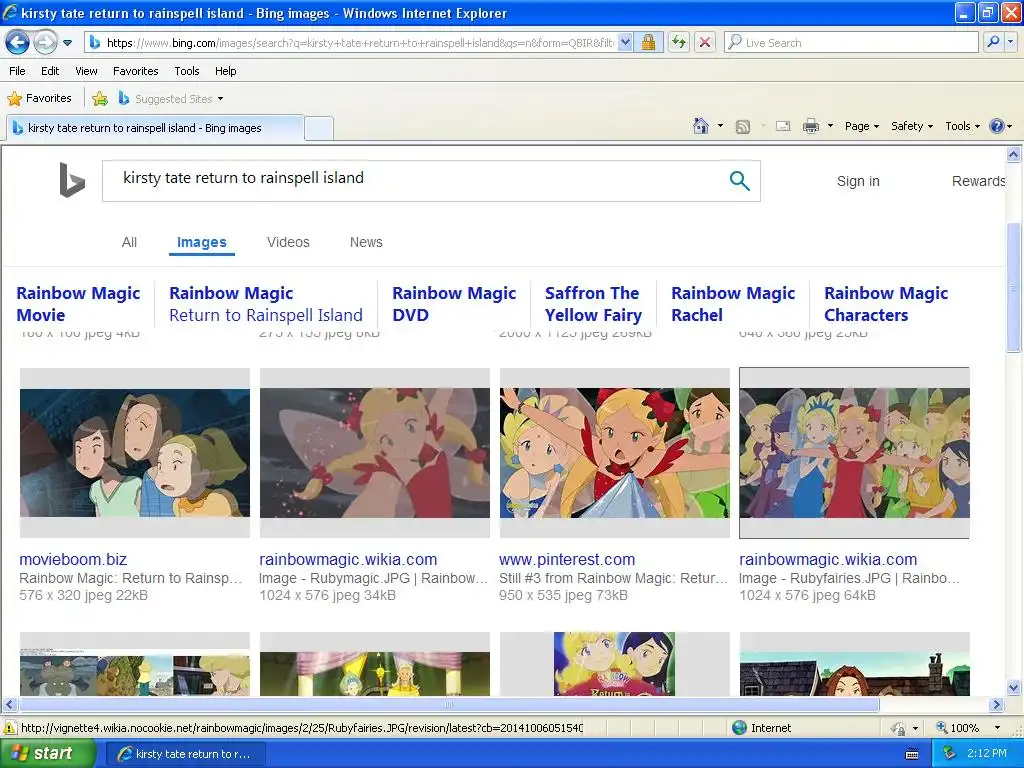
Task: Open the Rewards link
Action: [978, 181]
